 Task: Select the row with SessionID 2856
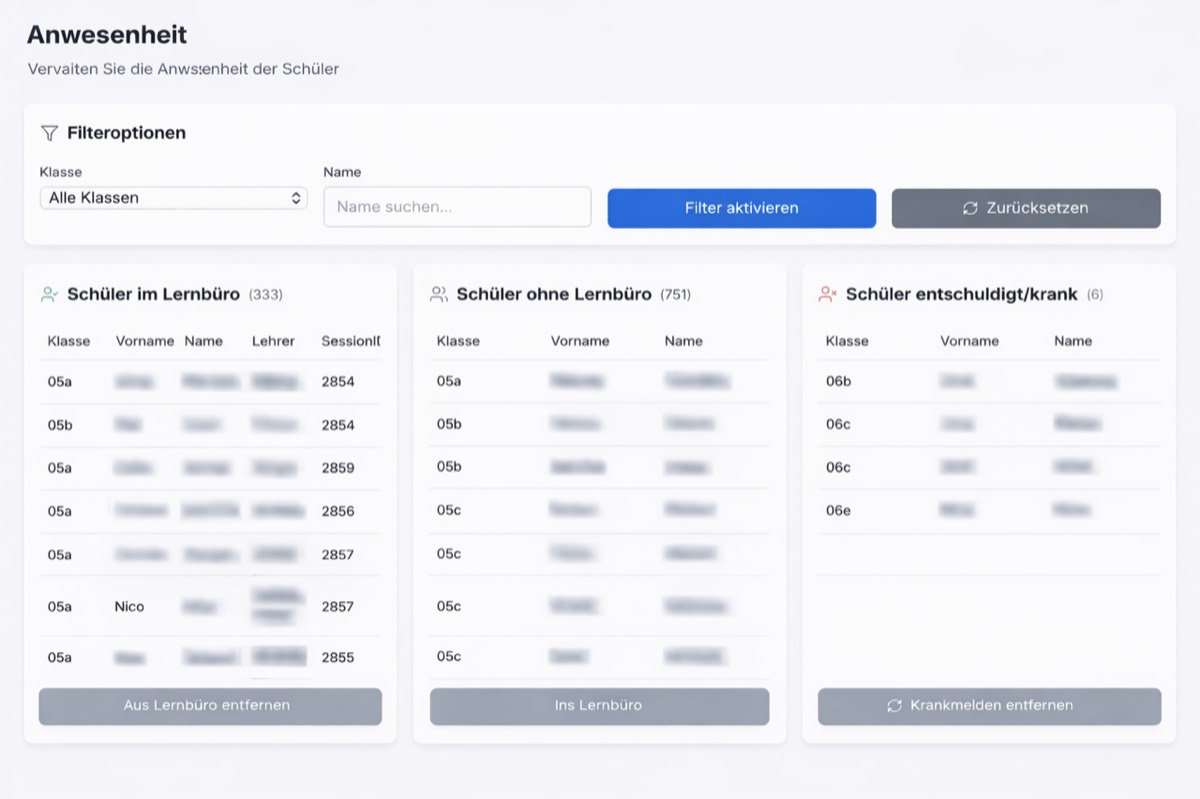pos(210,511)
